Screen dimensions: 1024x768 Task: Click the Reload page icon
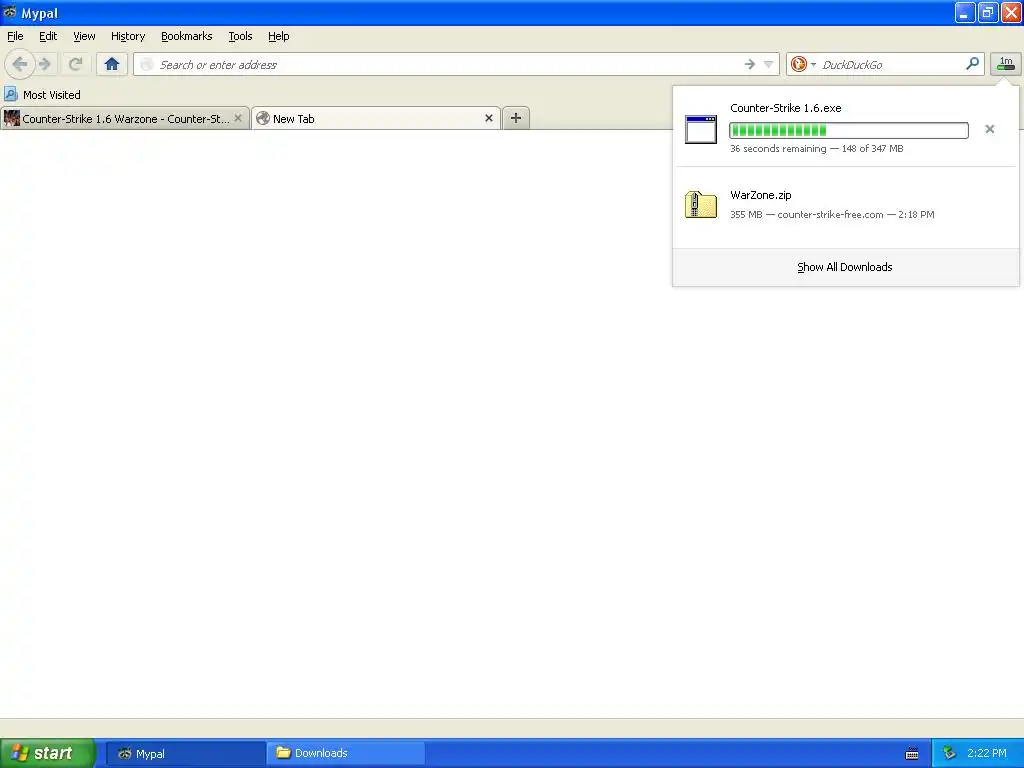(76, 64)
